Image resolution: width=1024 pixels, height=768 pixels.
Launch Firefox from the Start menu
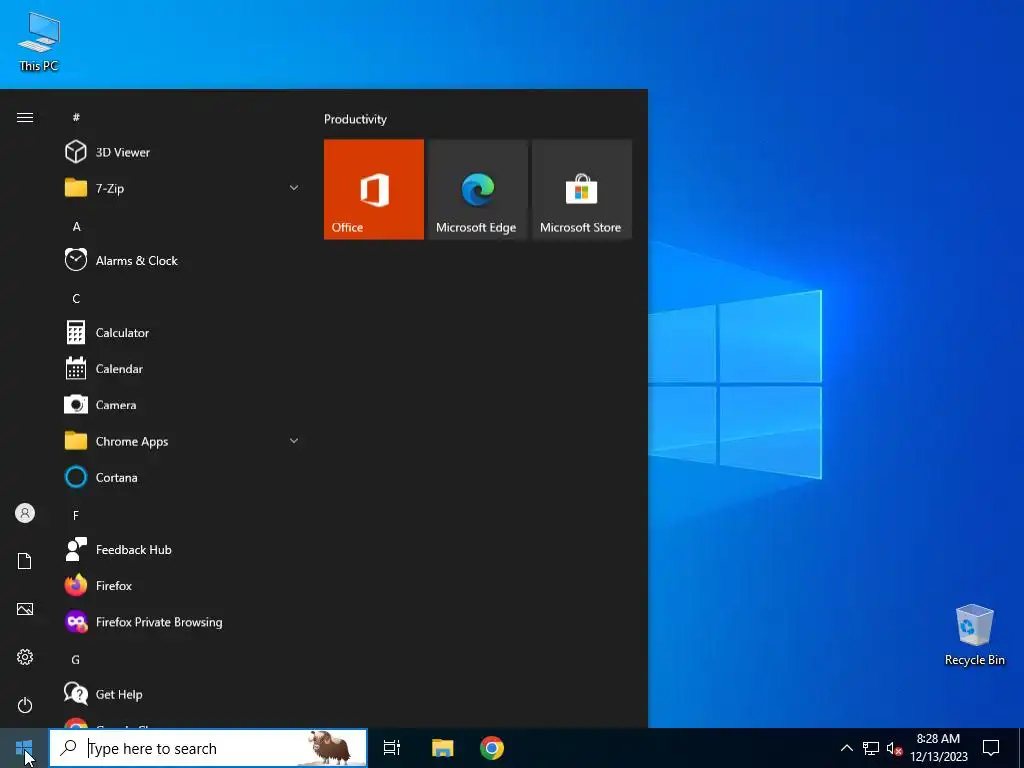(183, 586)
